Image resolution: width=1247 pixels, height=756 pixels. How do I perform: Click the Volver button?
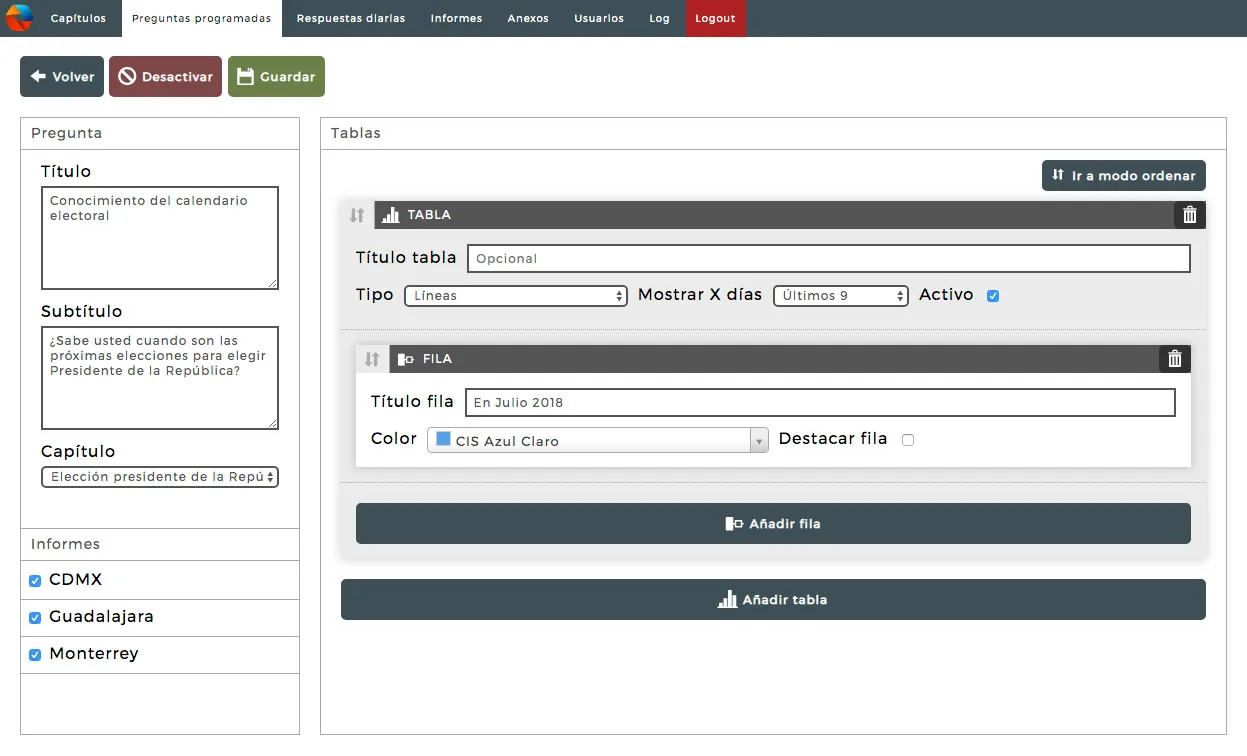(61, 76)
